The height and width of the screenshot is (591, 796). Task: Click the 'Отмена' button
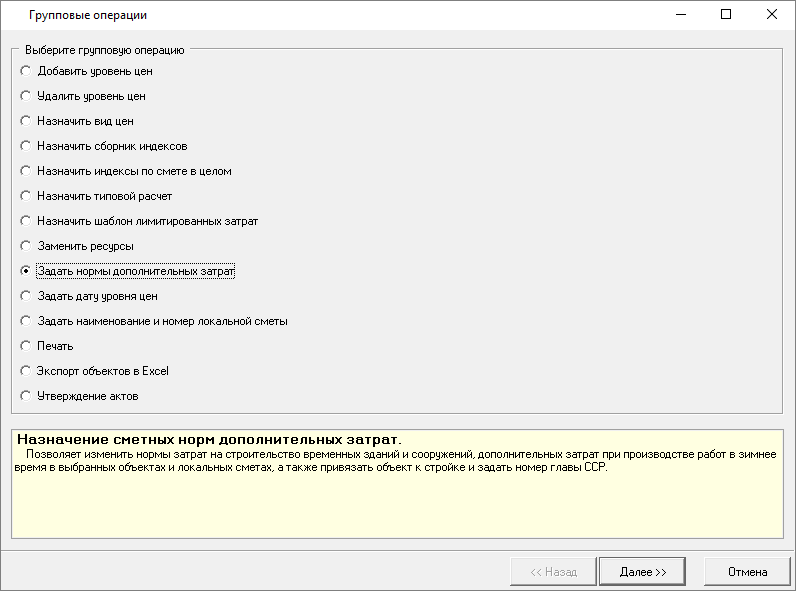click(x=747, y=572)
